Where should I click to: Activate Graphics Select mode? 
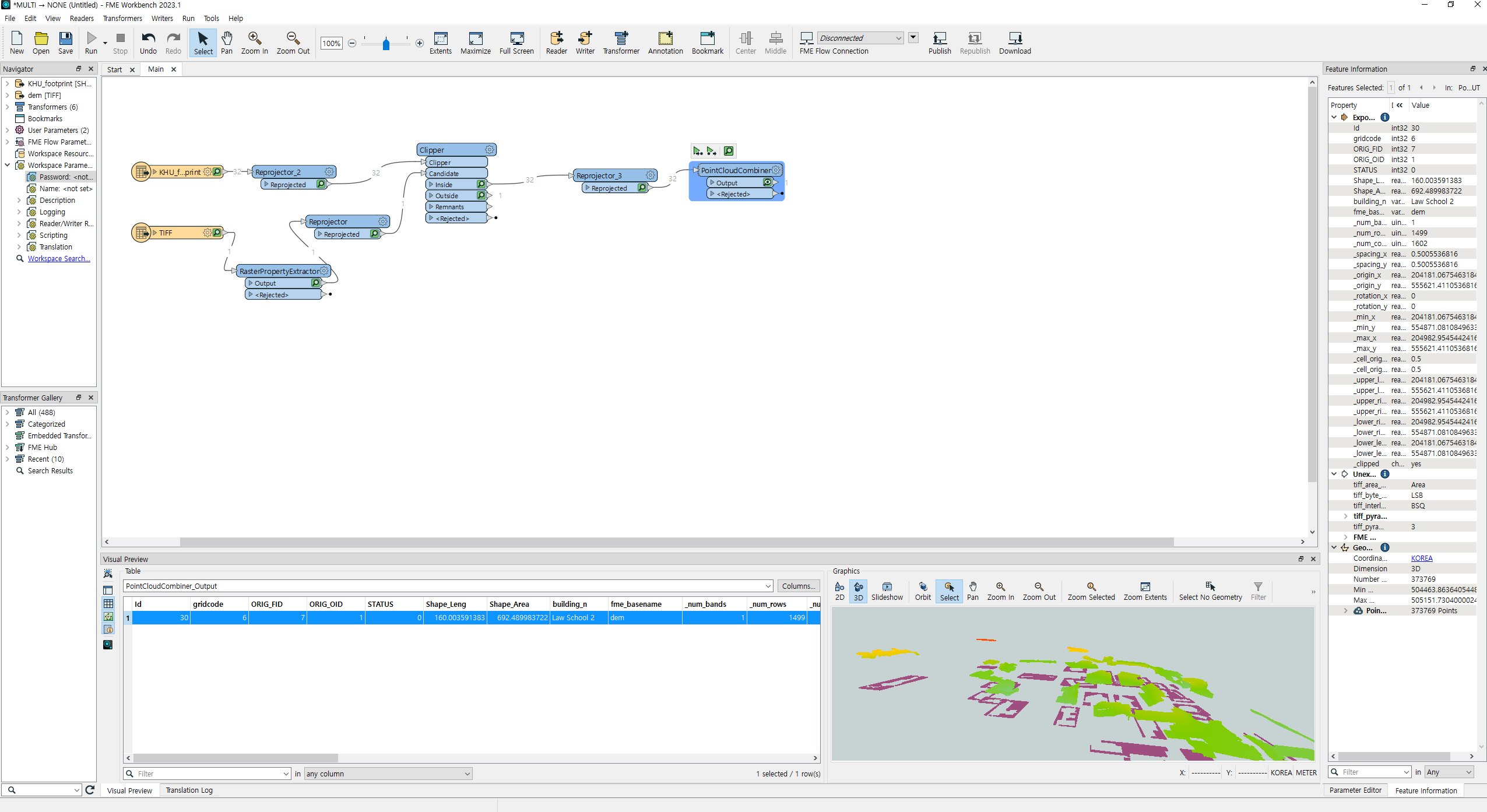coord(949,591)
